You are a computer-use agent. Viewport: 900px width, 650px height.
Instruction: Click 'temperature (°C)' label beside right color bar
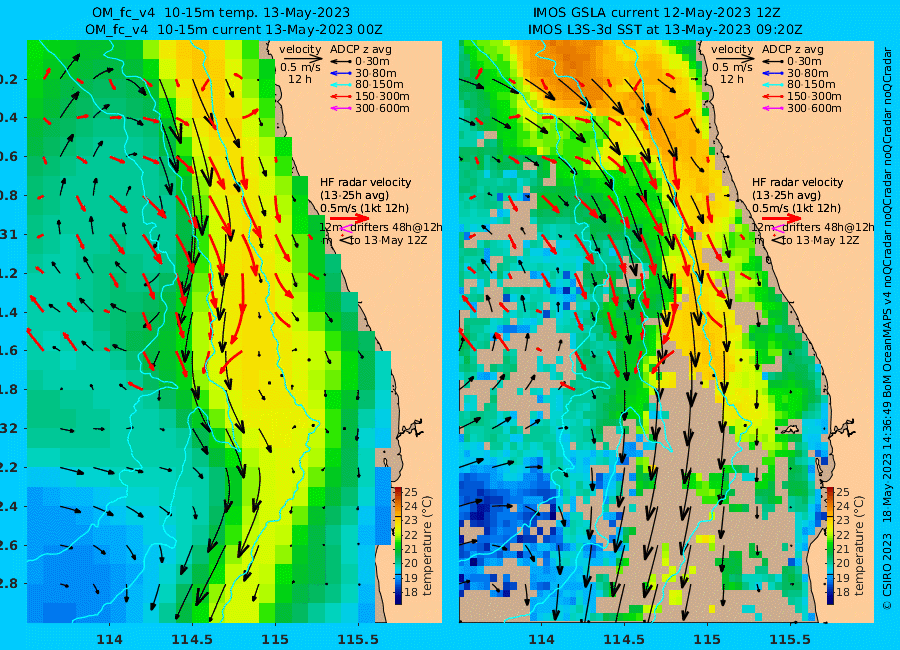click(x=859, y=546)
